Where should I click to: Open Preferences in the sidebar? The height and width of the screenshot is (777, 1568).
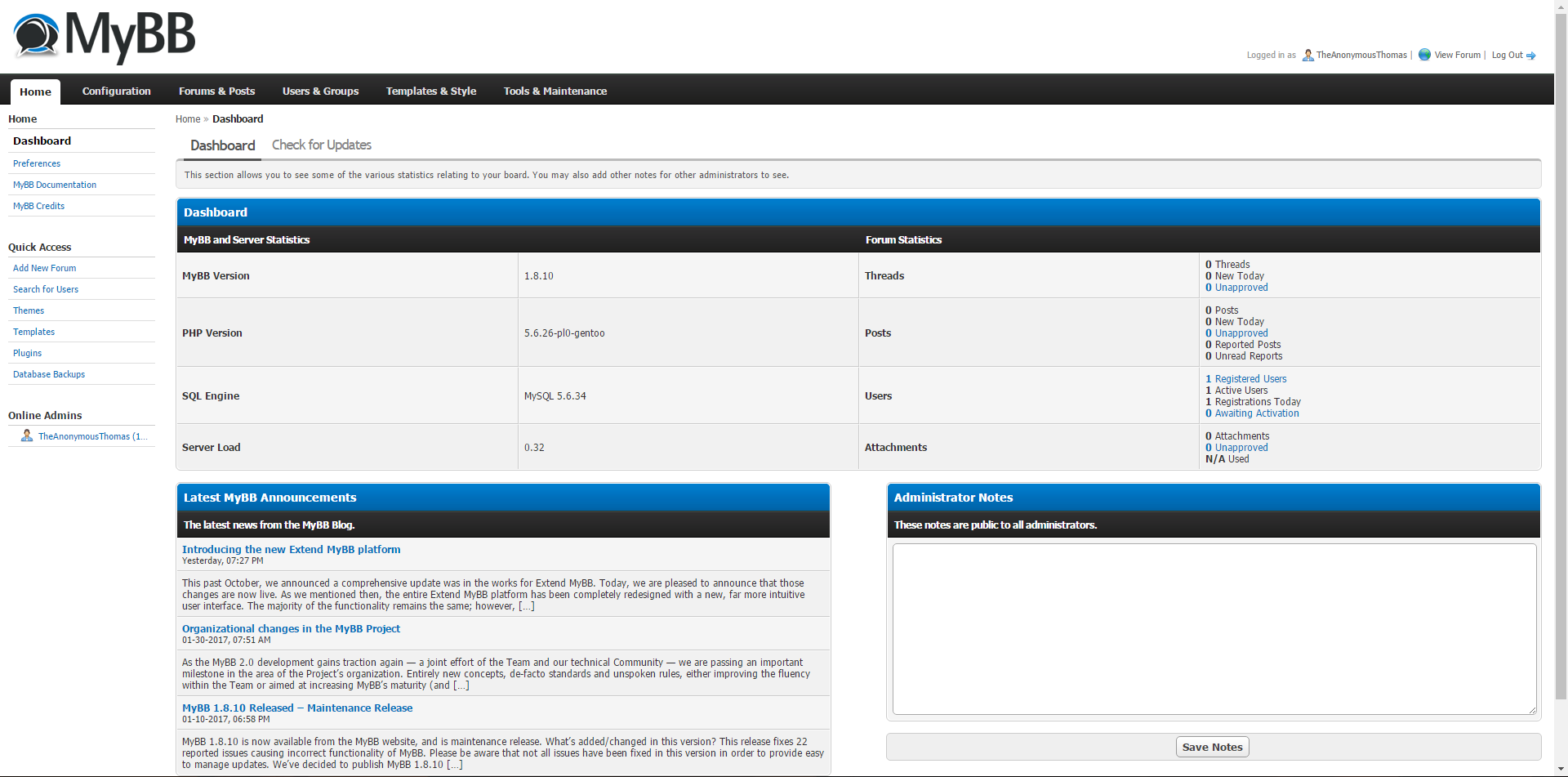tap(37, 163)
